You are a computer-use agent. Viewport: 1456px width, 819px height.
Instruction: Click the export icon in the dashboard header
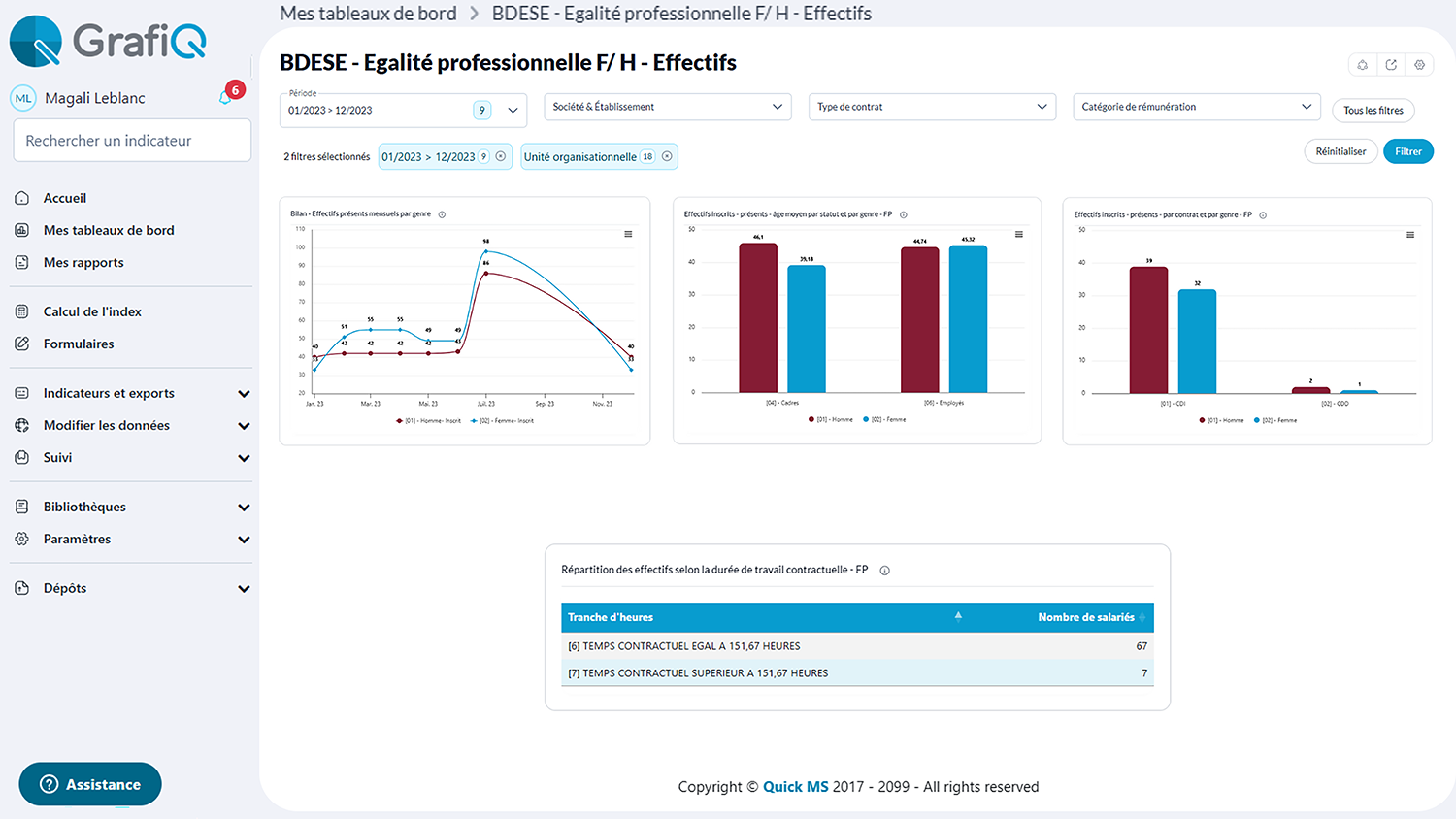click(x=1390, y=64)
